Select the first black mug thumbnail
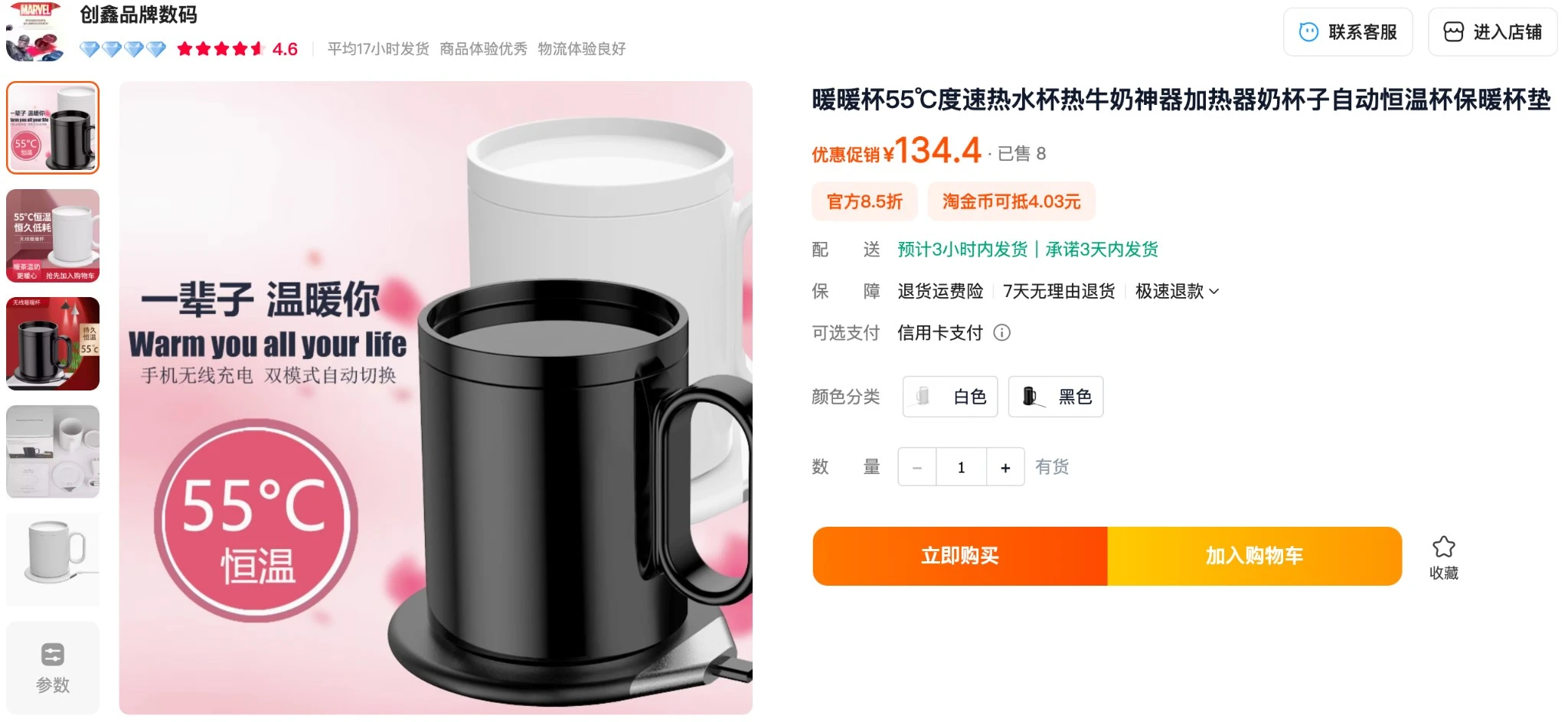 pos(53,128)
